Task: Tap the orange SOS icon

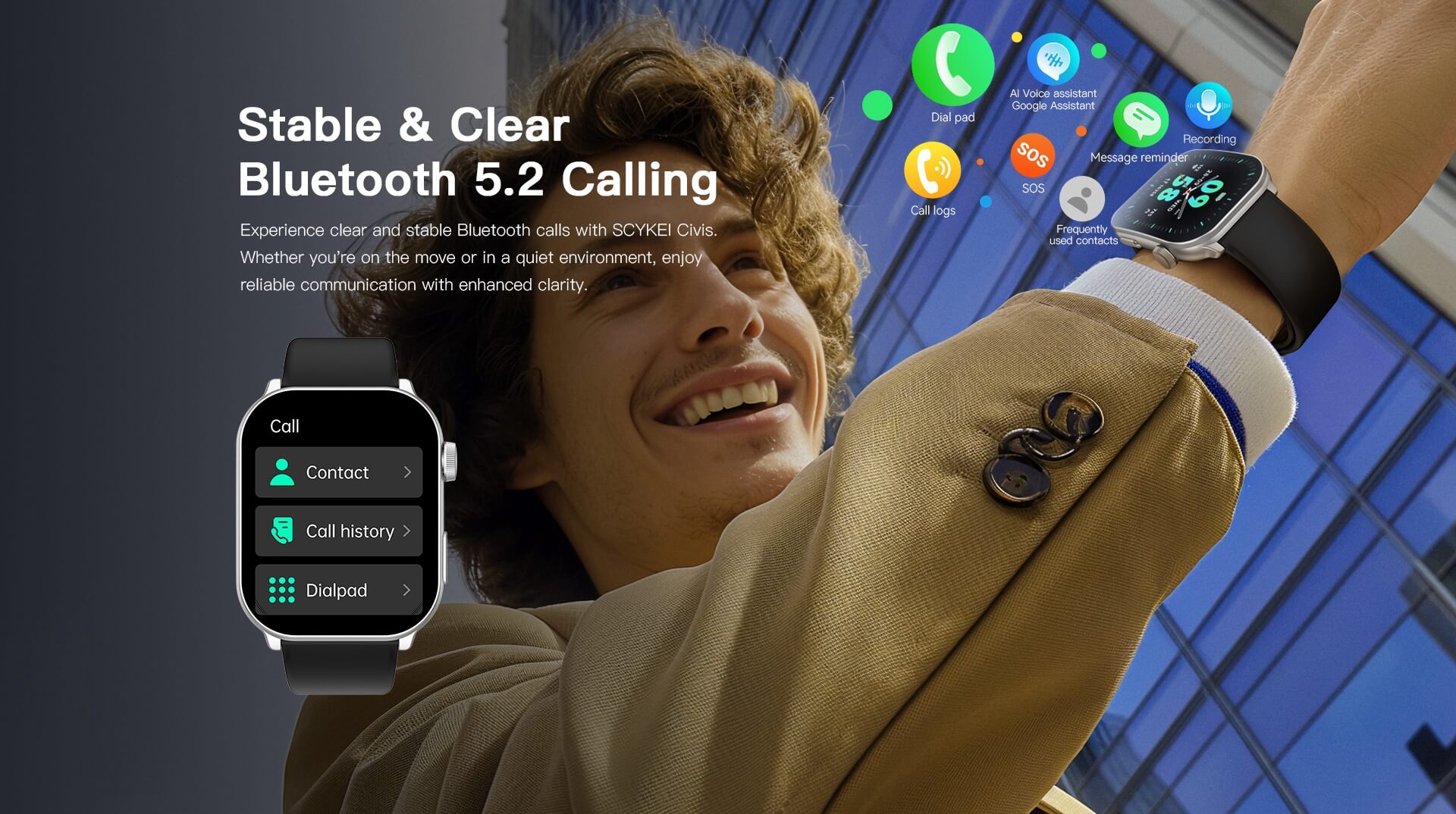Action: point(1033,155)
